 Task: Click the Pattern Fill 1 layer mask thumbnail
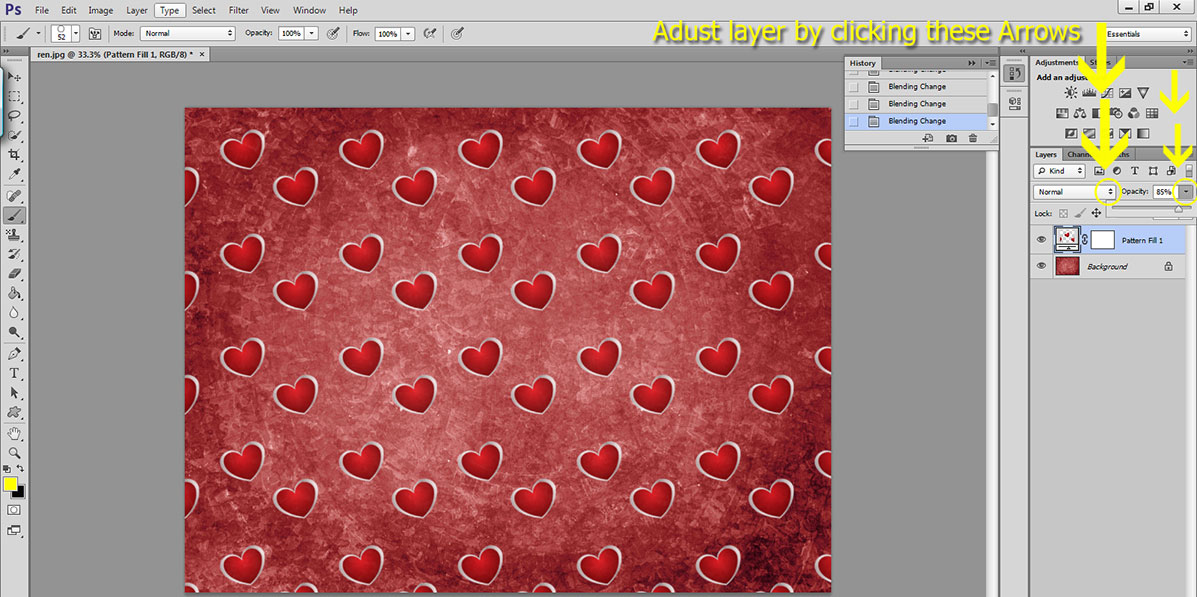tap(1102, 240)
